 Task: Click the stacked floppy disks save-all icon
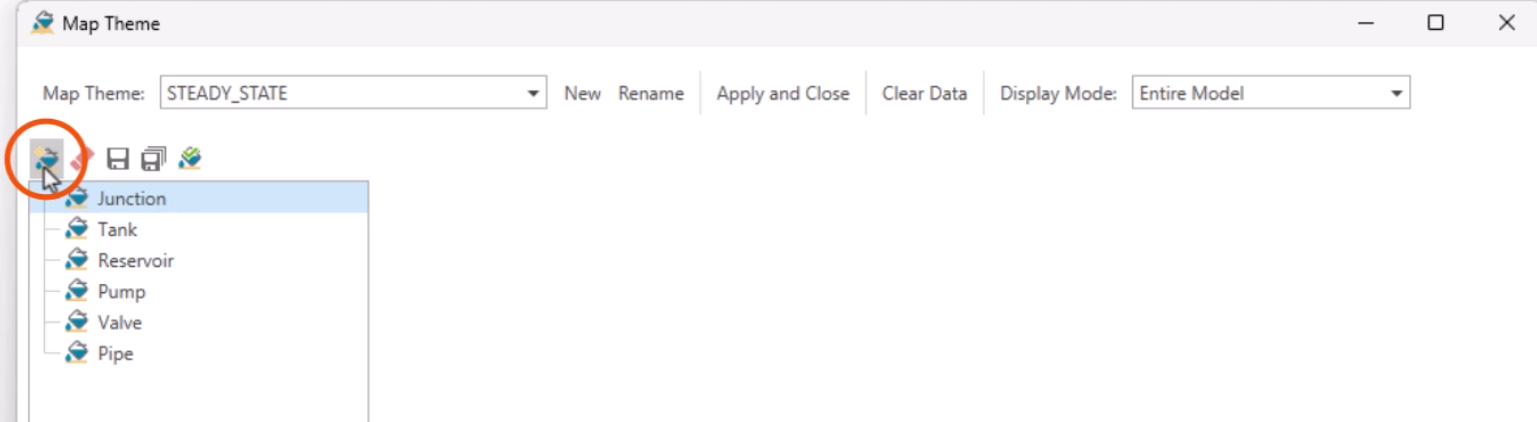[x=153, y=159]
